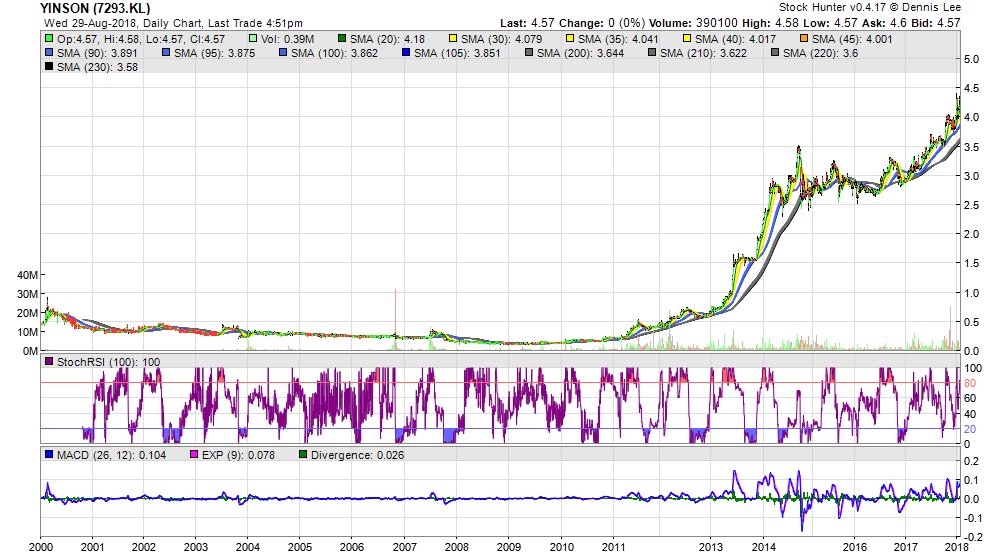Click the 2007 year axis label

pyautogui.click(x=404, y=547)
